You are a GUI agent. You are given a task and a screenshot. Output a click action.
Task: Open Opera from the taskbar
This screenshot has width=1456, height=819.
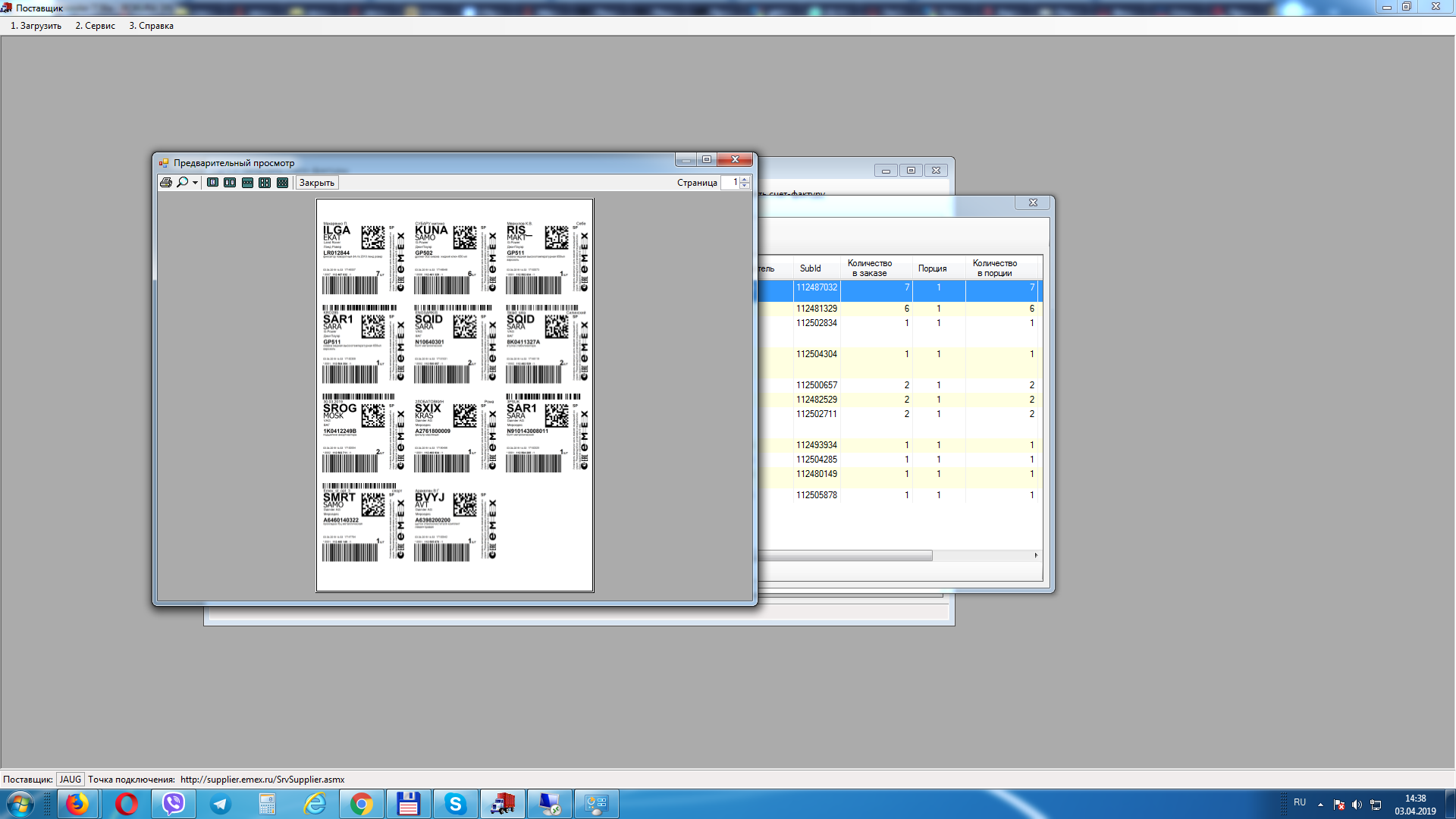click(x=126, y=804)
